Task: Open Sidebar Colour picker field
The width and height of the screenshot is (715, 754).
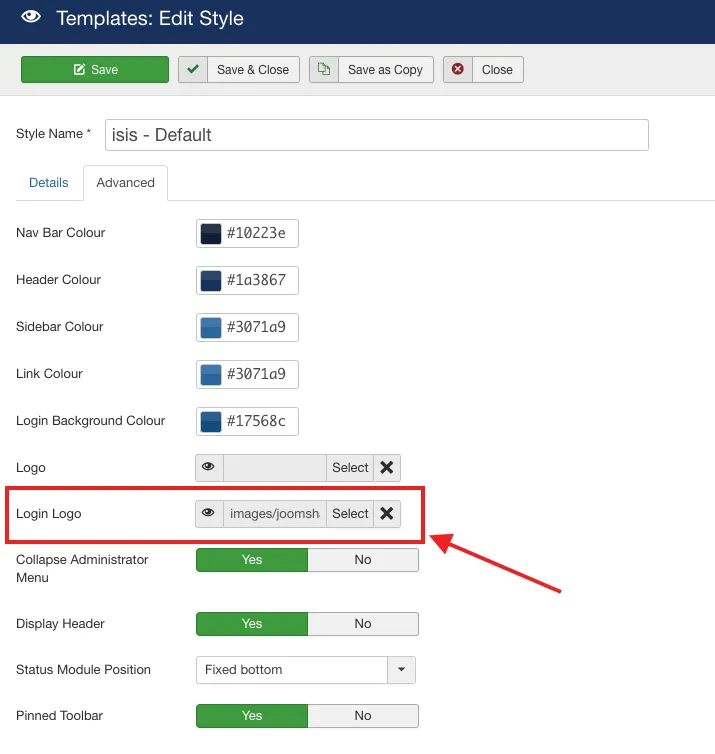Action: 247,327
